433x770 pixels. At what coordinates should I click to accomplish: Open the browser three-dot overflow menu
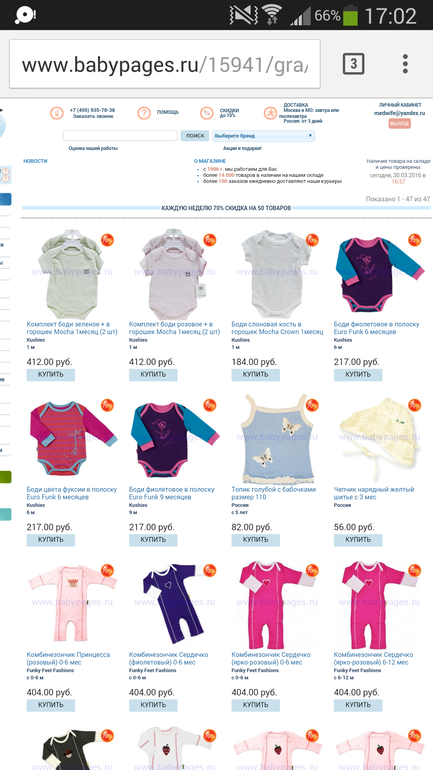click(405, 64)
